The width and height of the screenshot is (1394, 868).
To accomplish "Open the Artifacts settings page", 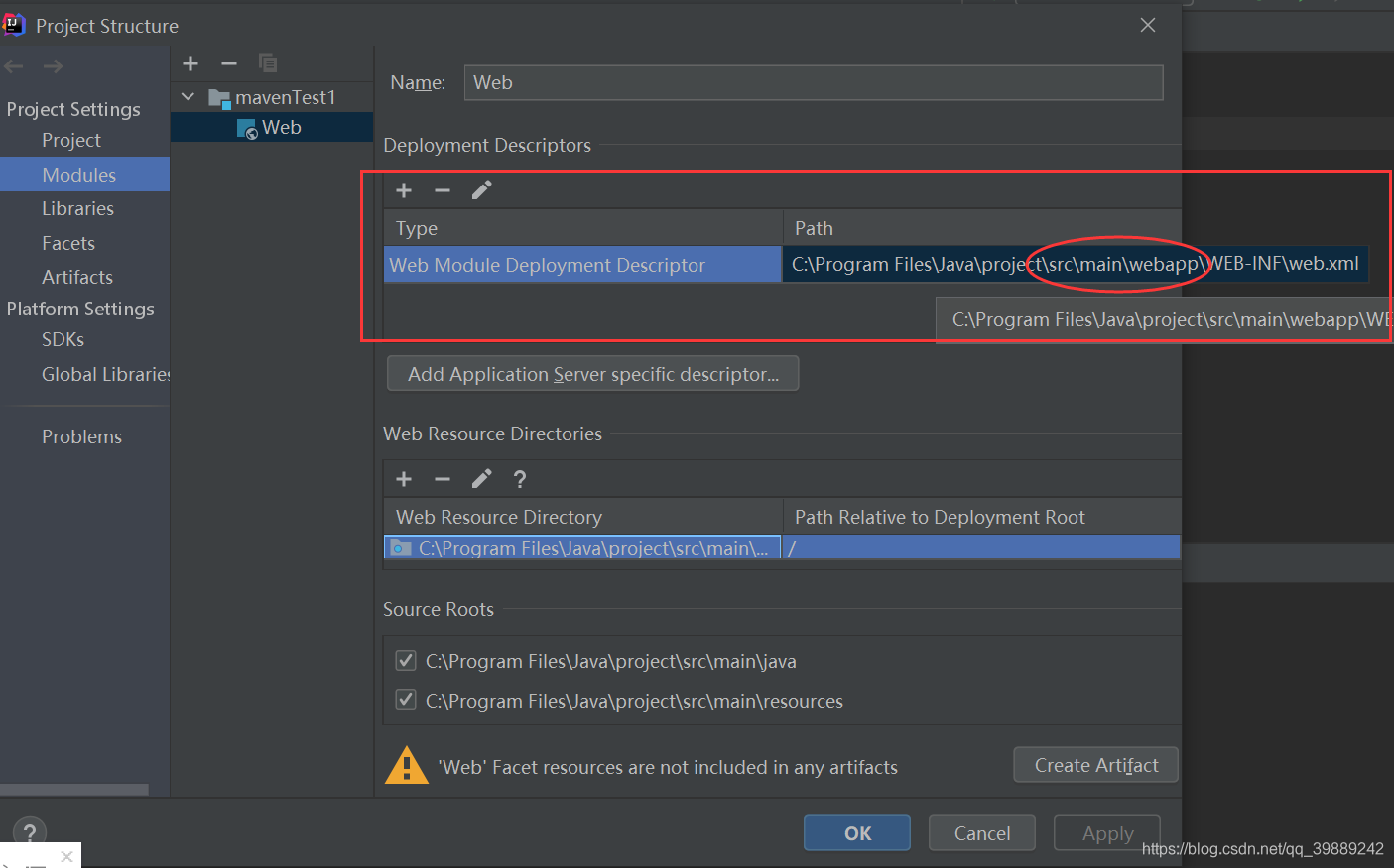I will point(77,277).
